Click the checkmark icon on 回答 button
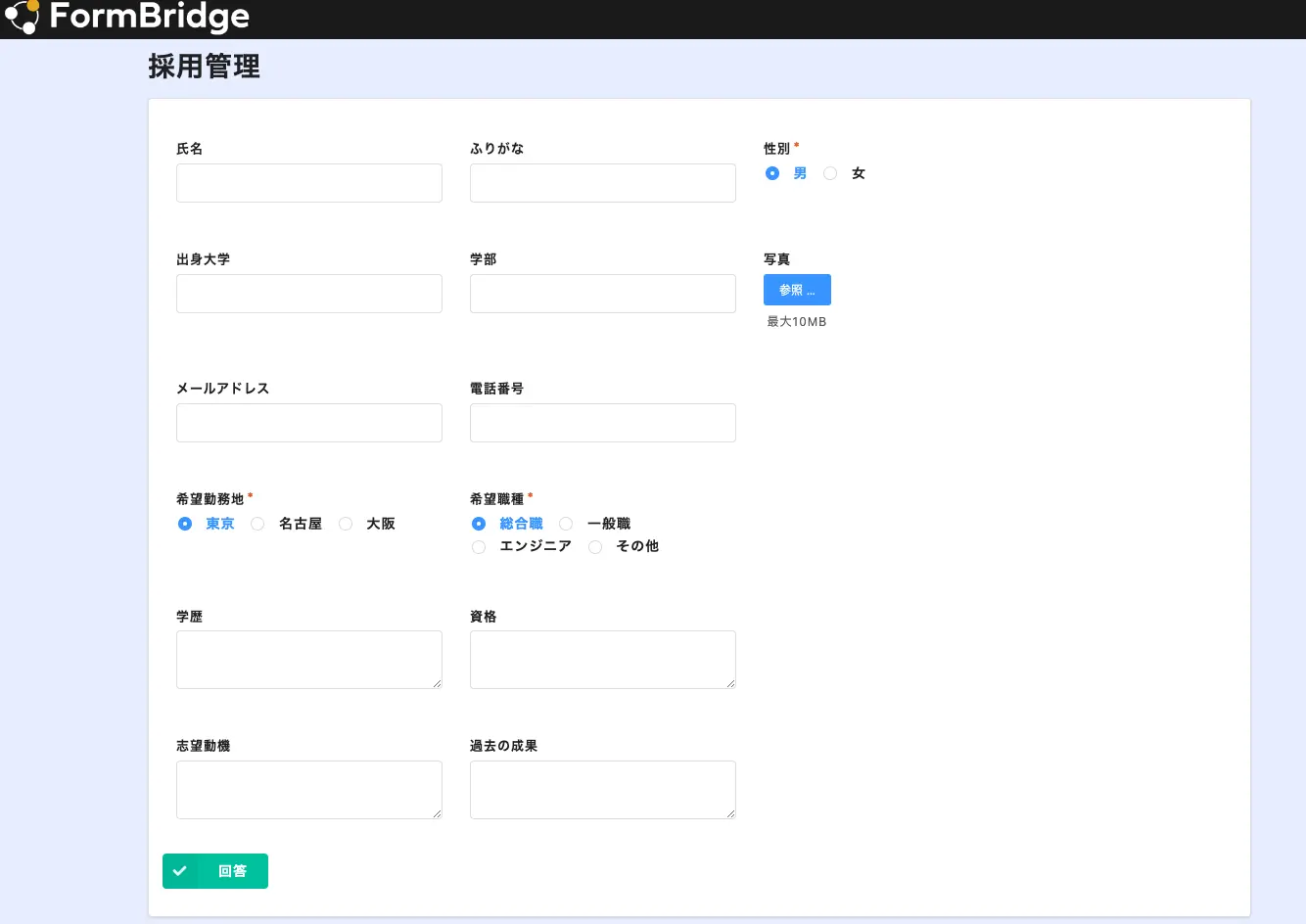The height and width of the screenshot is (924, 1306). pos(180,871)
